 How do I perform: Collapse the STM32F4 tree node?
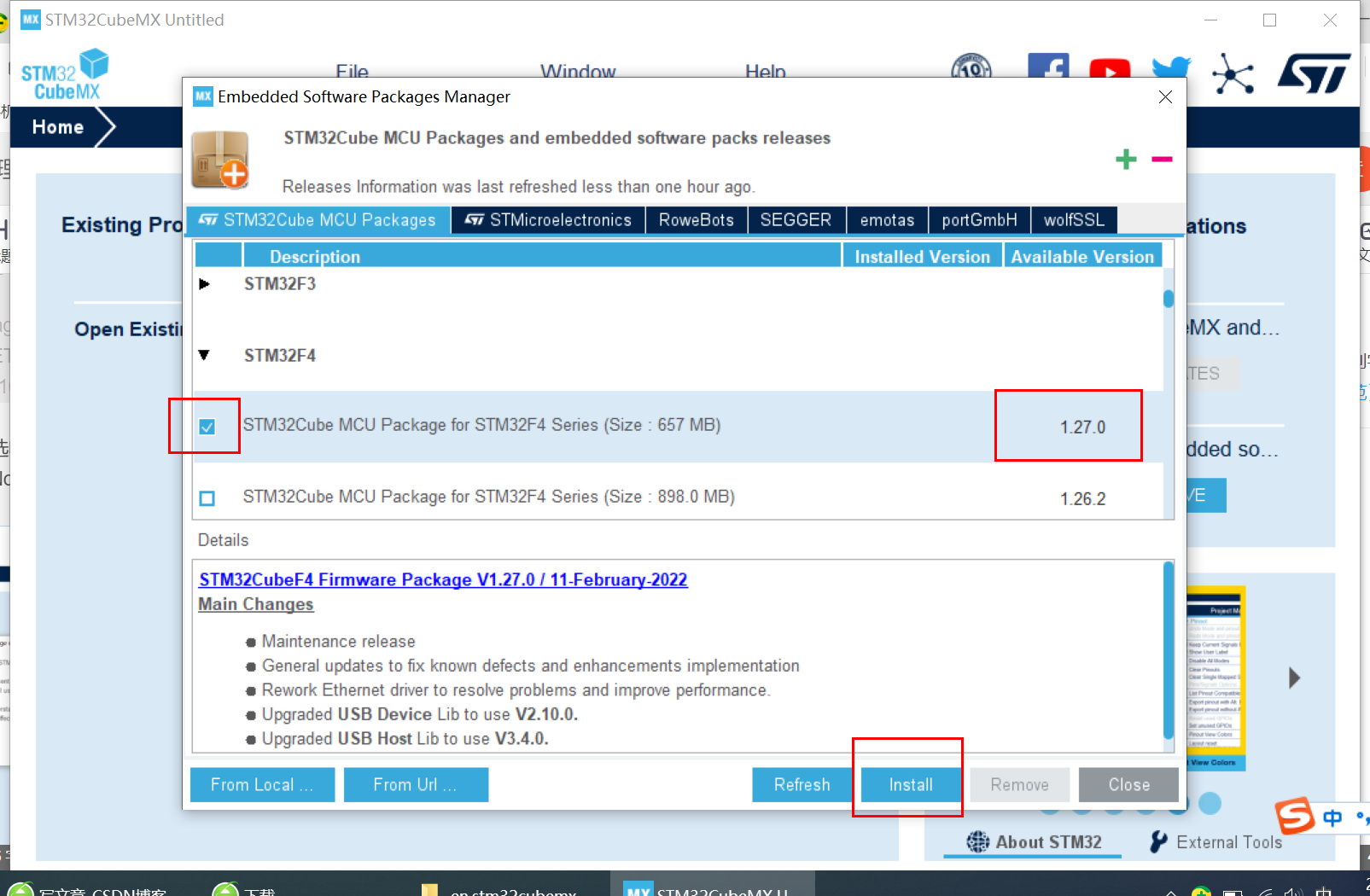pyautogui.click(x=204, y=355)
